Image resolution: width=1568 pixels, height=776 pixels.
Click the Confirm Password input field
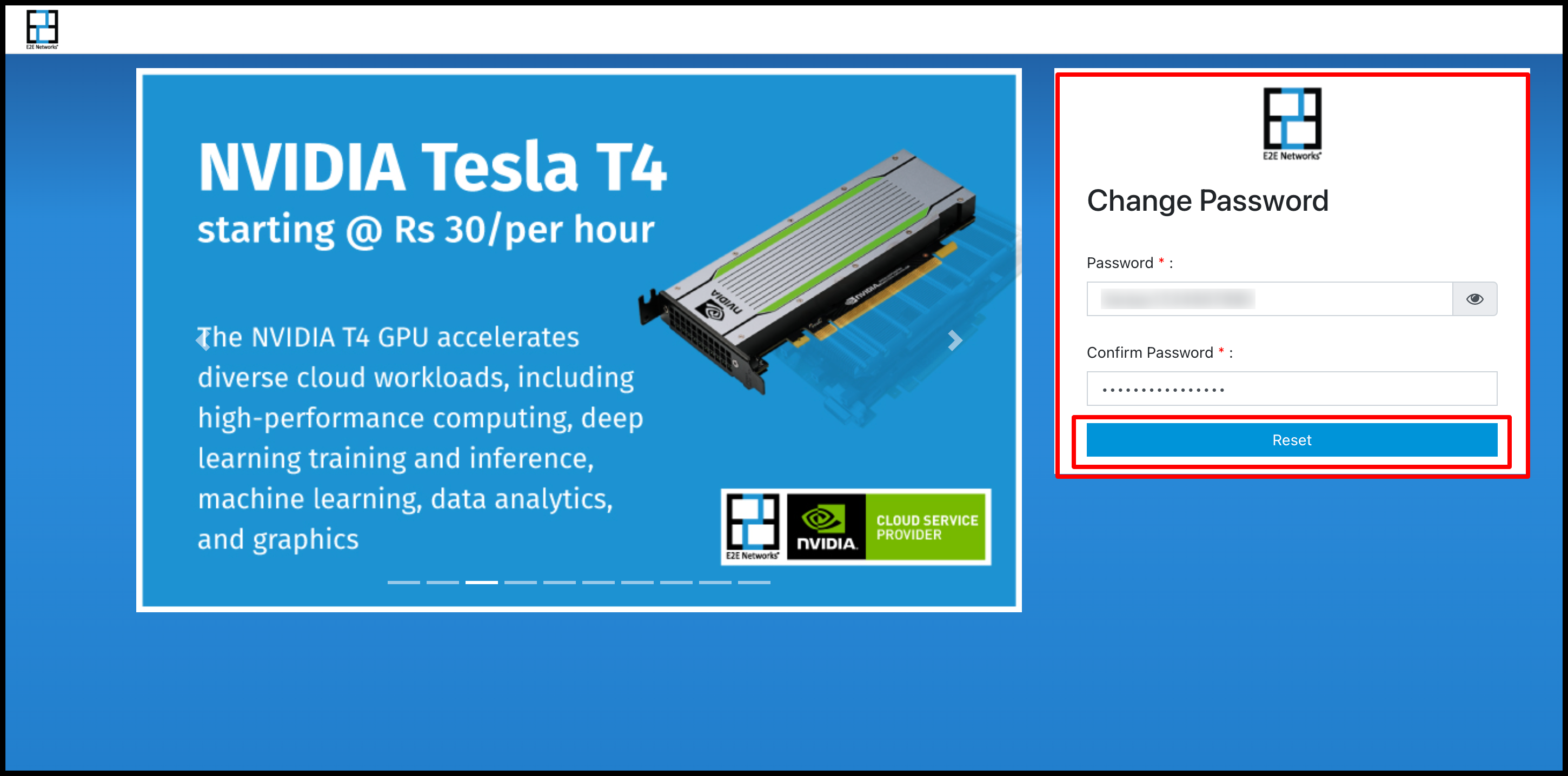(x=1292, y=388)
